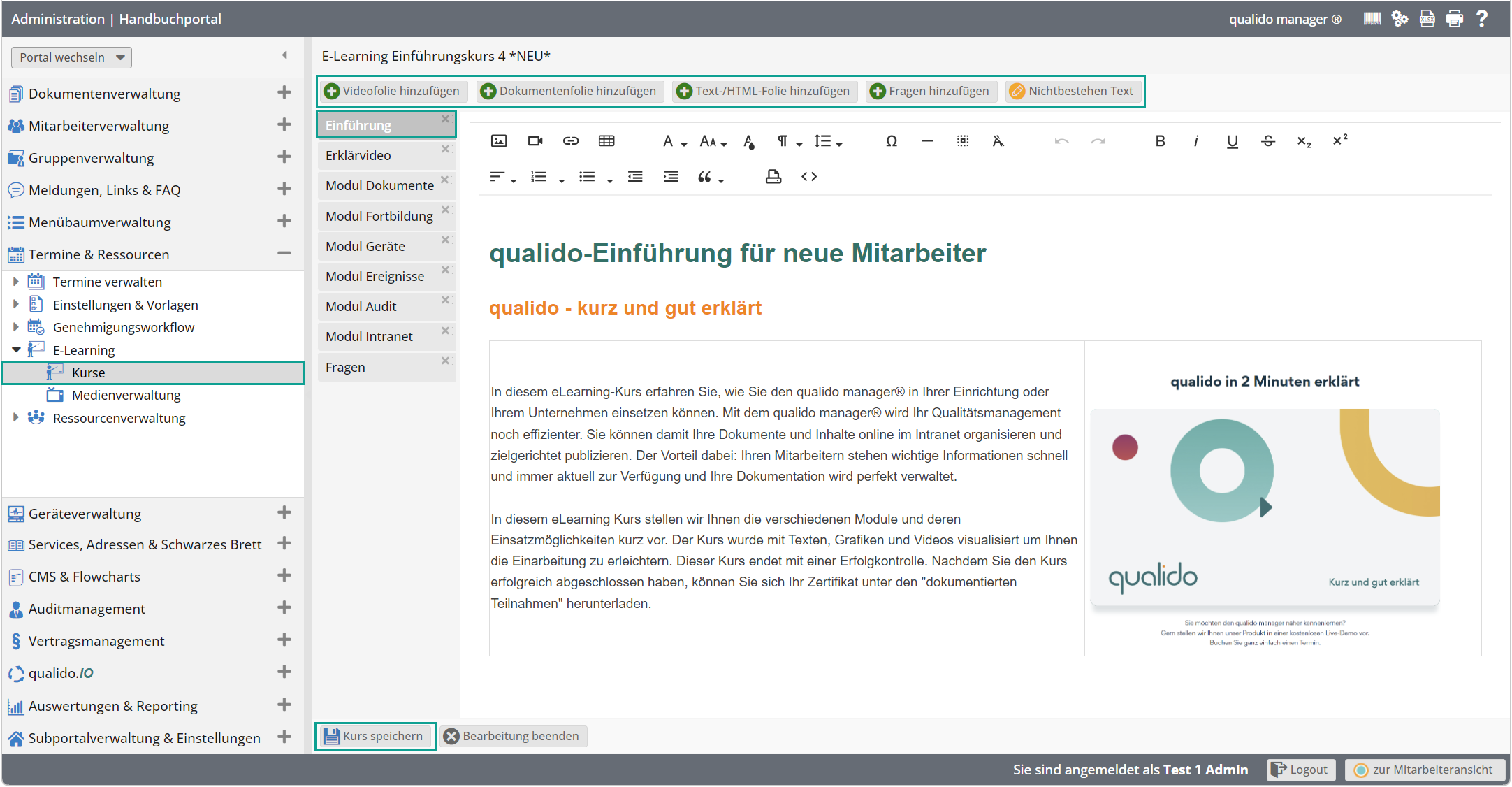Click Bearbeitung beenden button
The width and height of the screenshot is (1512, 787).
click(x=513, y=736)
